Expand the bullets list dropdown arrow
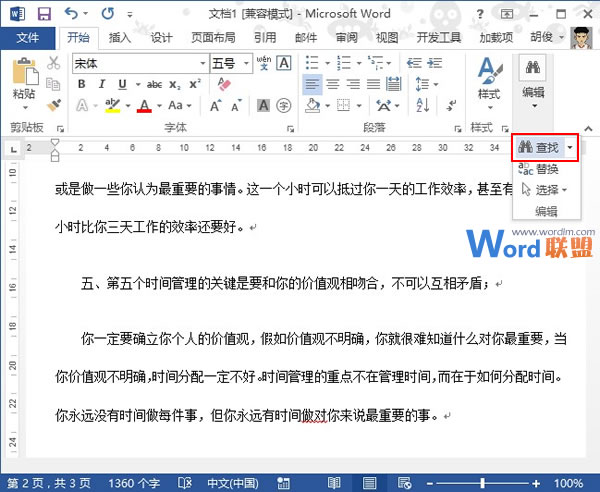This screenshot has height=492, width=600. click(x=327, y=63)
